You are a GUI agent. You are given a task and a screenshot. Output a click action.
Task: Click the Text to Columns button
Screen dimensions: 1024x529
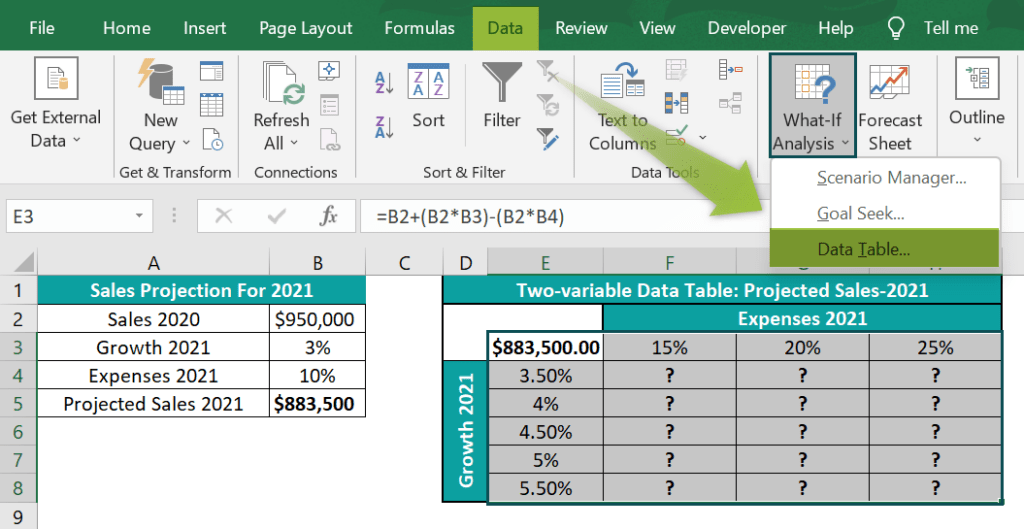[622, 106]
